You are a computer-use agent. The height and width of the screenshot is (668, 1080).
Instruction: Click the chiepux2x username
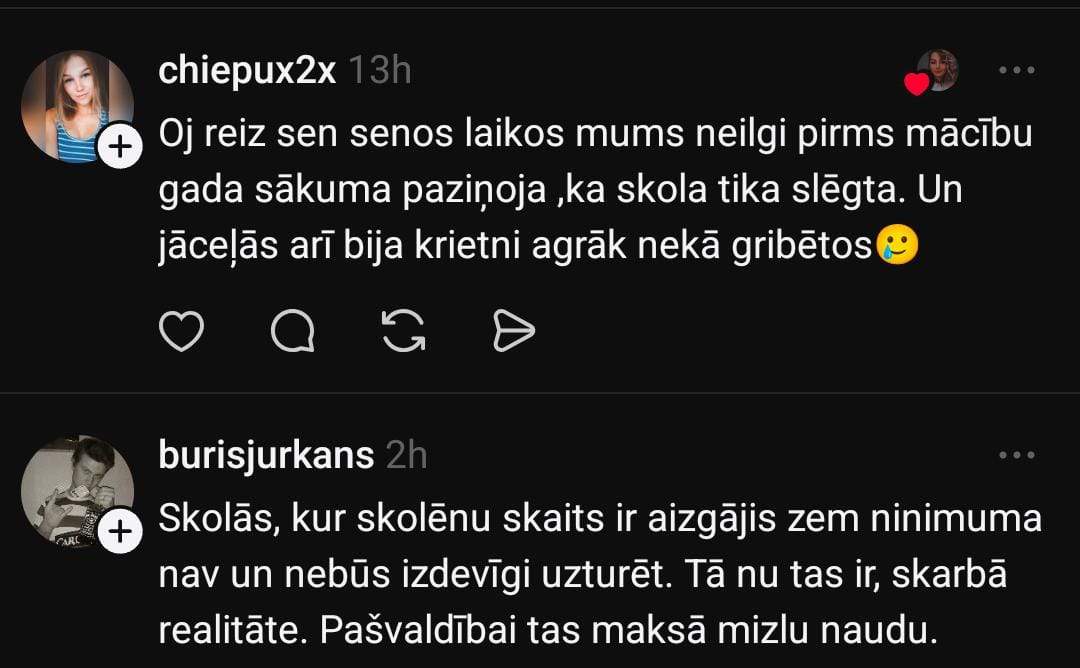coord(247,72)
